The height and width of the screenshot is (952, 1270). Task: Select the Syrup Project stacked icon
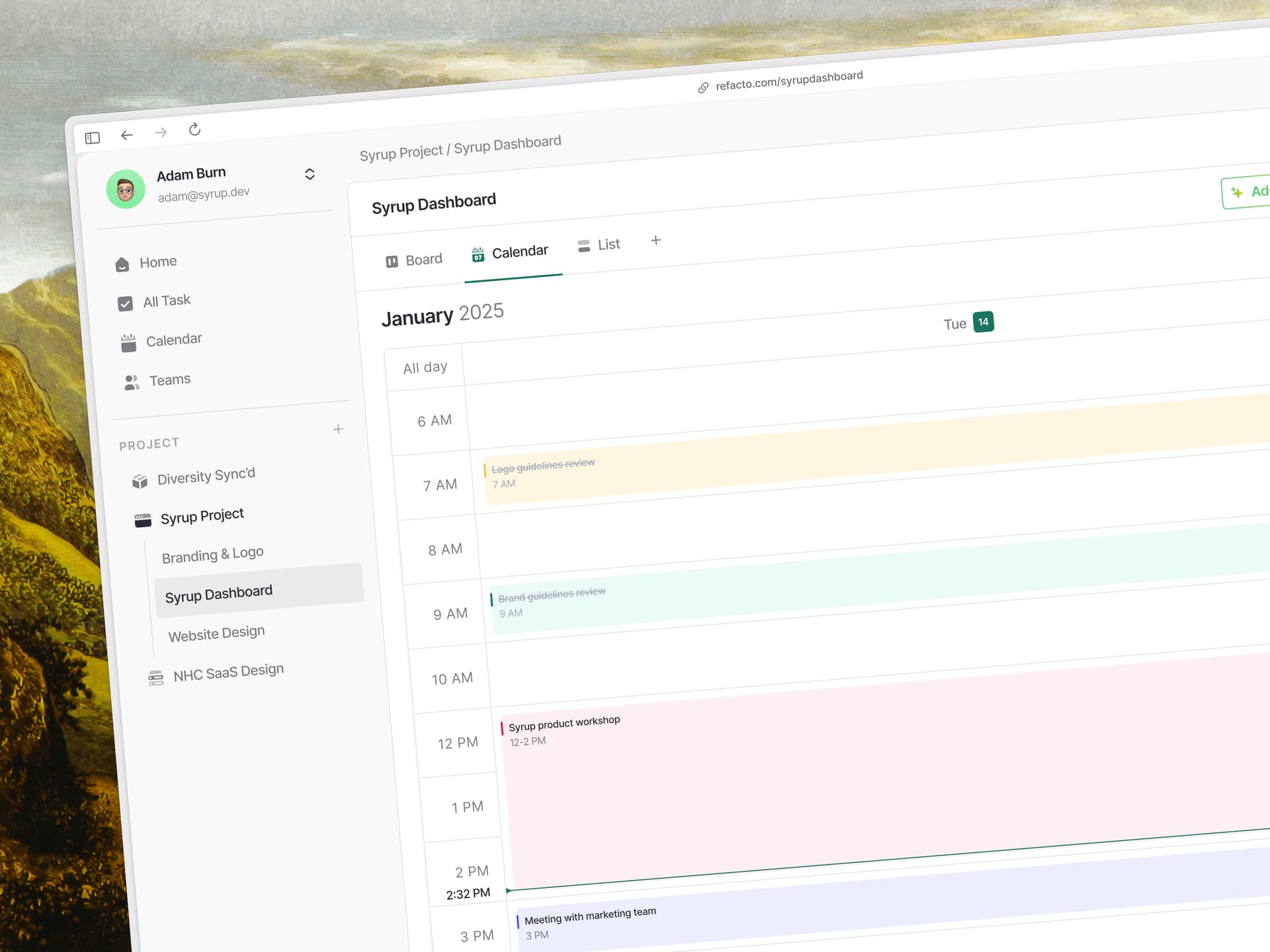coord(143,519)
